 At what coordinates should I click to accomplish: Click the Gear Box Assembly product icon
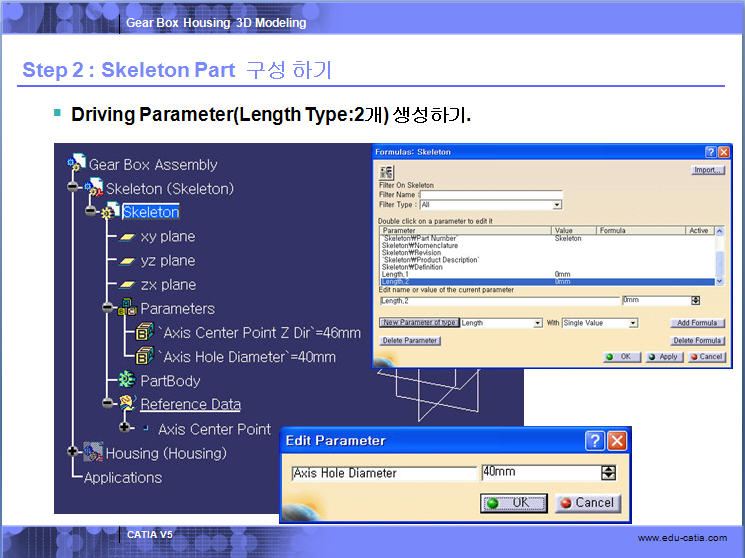(76, 164)
